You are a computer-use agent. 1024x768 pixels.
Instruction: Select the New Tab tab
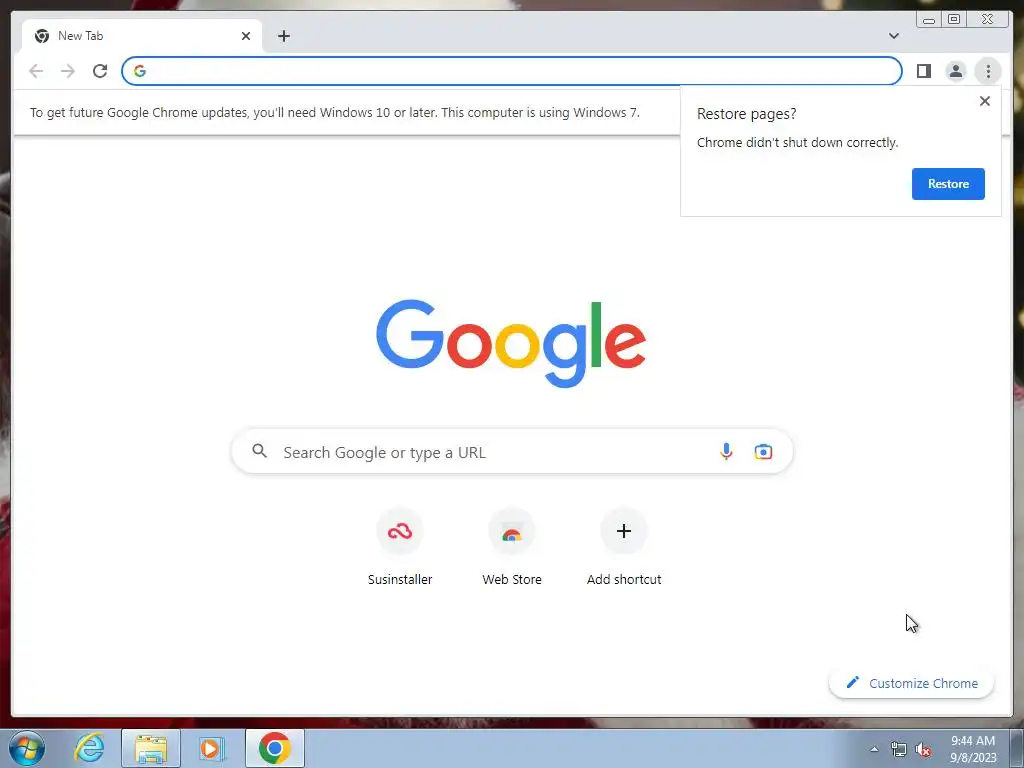coord(142,36)
